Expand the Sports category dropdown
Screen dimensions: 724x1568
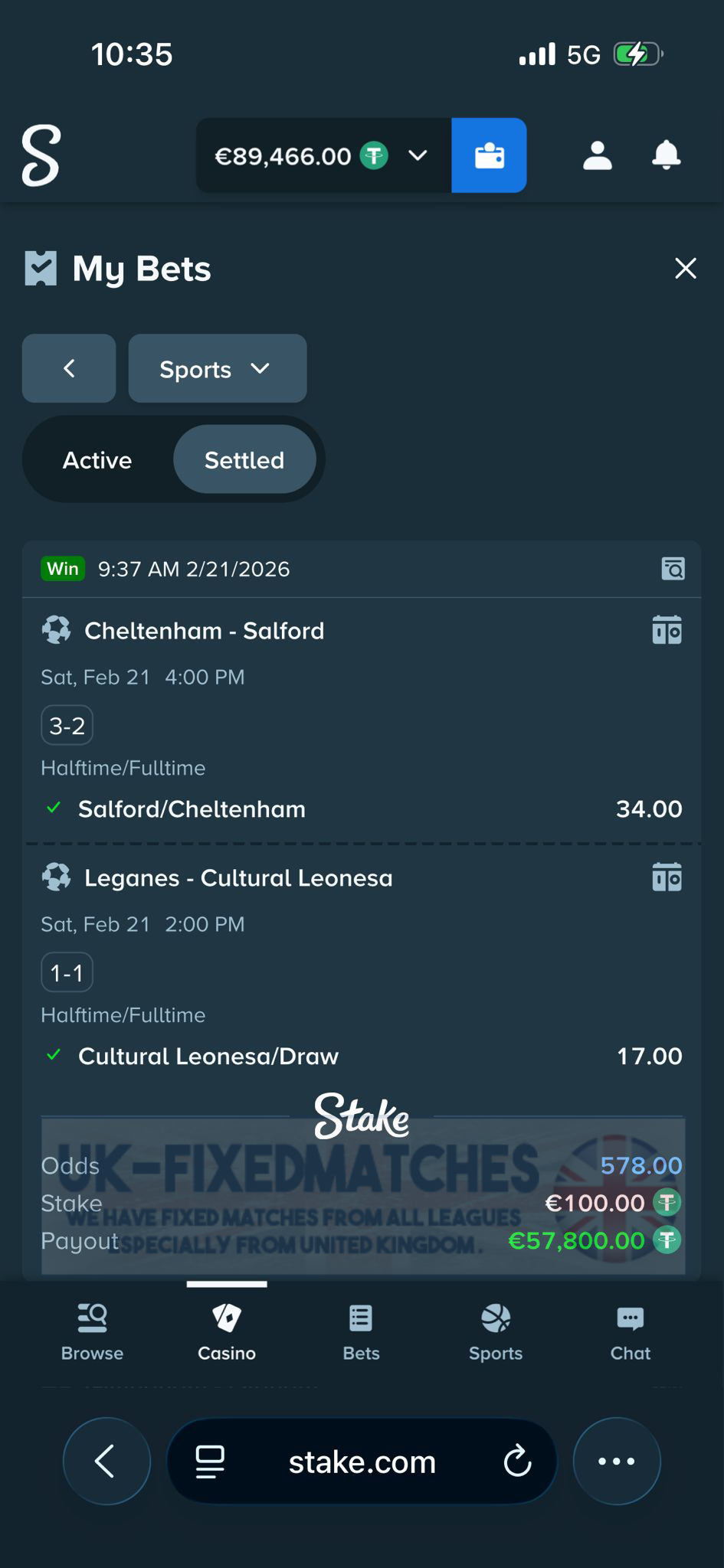click(217, 368)
